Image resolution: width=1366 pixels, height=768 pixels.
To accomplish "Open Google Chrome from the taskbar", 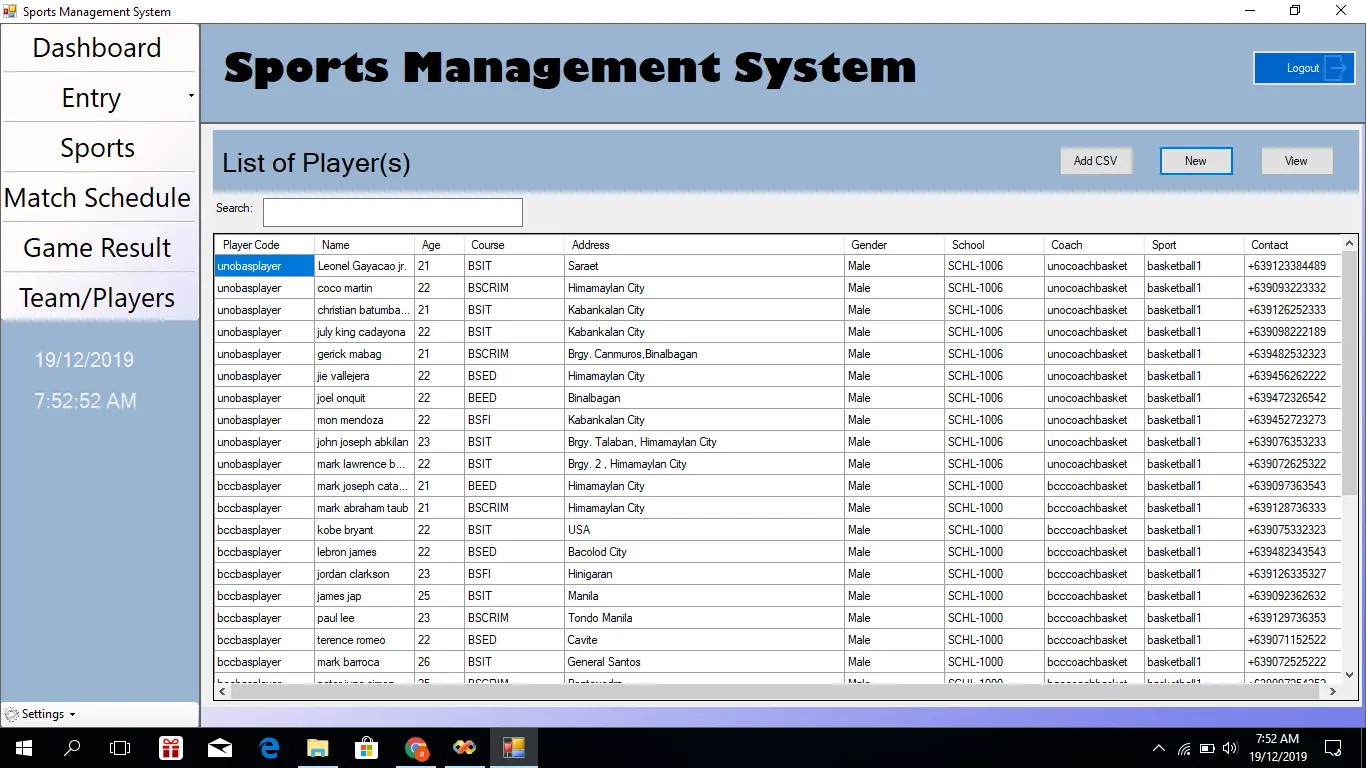I will tap(416, 748).
